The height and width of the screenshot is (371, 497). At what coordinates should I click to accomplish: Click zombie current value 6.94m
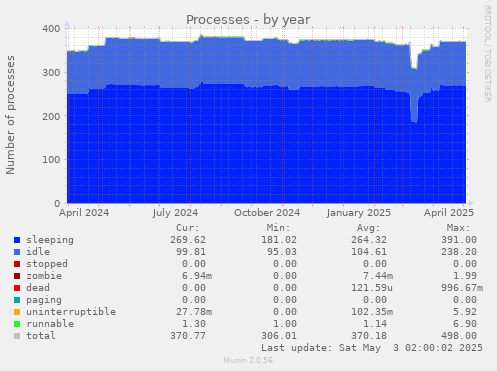pos(197,276)
